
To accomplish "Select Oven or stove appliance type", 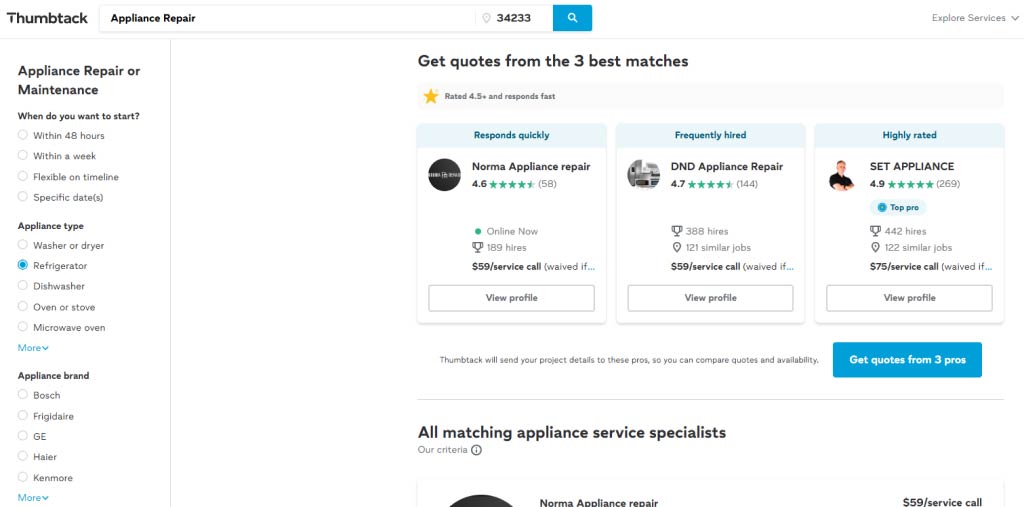I will tap(23, 306).
